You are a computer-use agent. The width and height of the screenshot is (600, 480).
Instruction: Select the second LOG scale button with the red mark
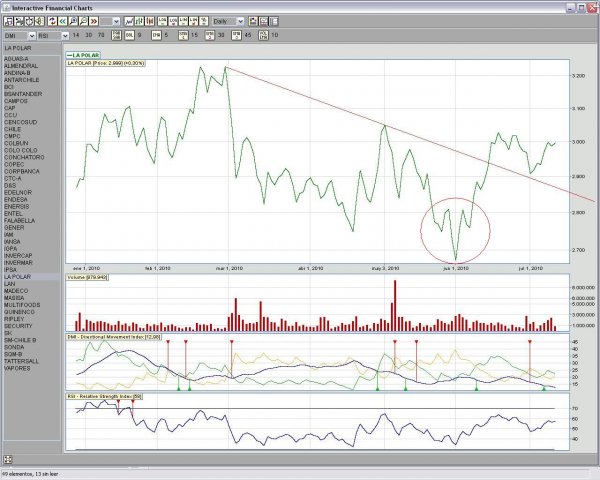[x=173, y=21]
